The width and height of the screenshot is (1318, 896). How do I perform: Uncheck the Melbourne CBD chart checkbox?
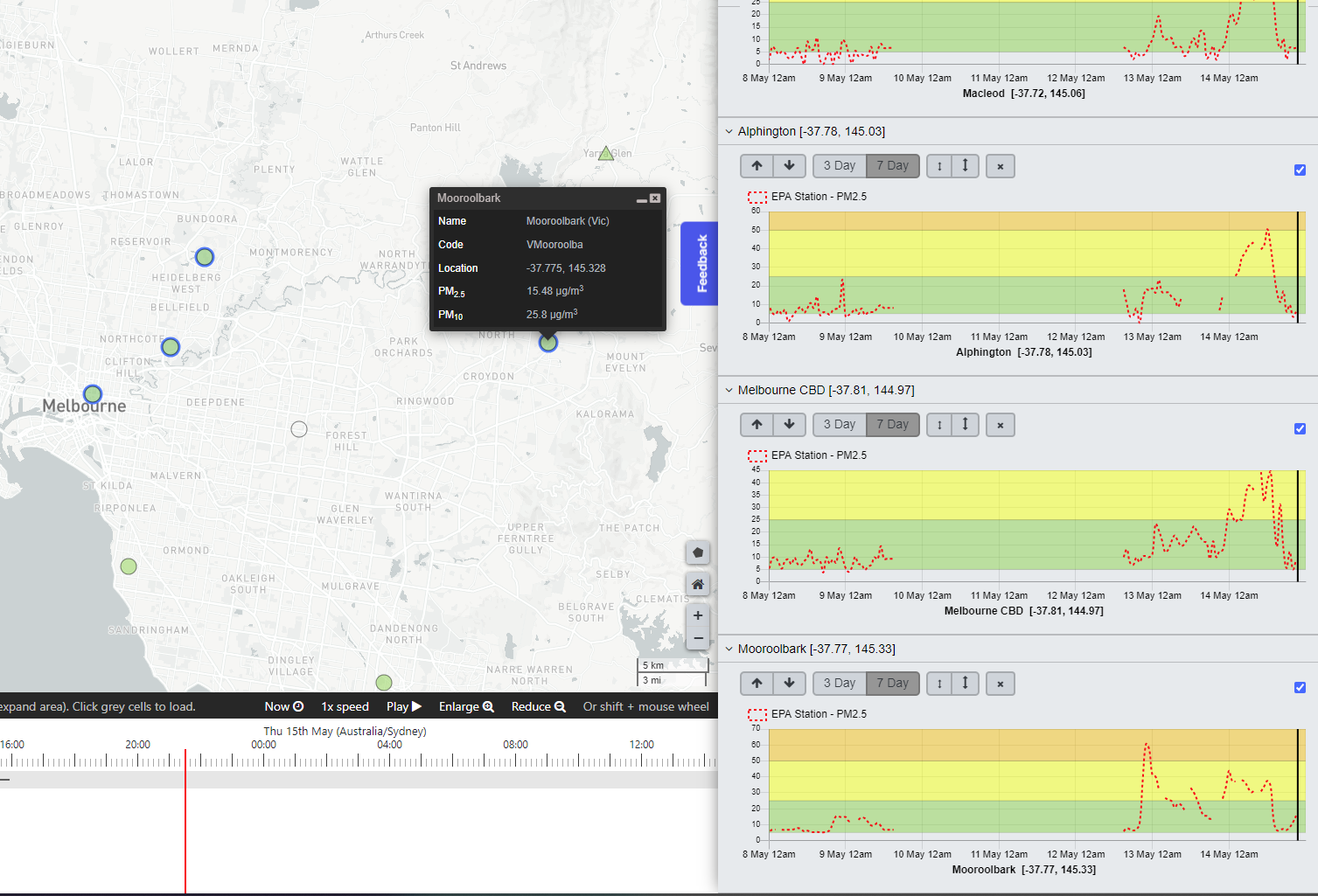[1300, 429]
